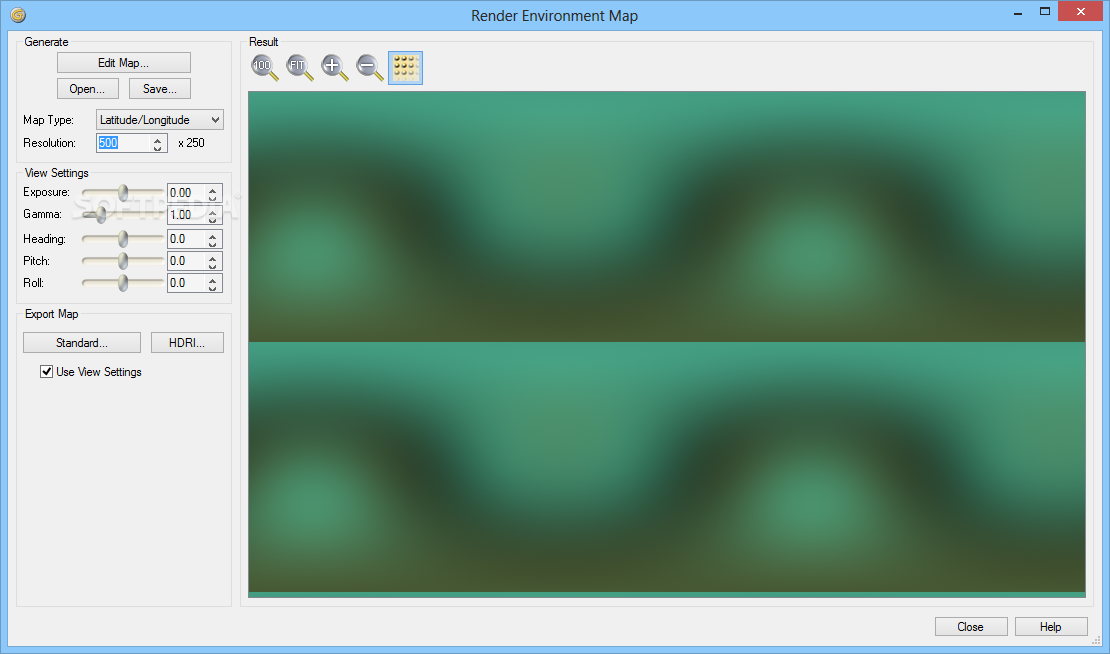Uncheck Use View Settings
Image resolution: width=1110 pixels, height=654 pixels.
47,372
